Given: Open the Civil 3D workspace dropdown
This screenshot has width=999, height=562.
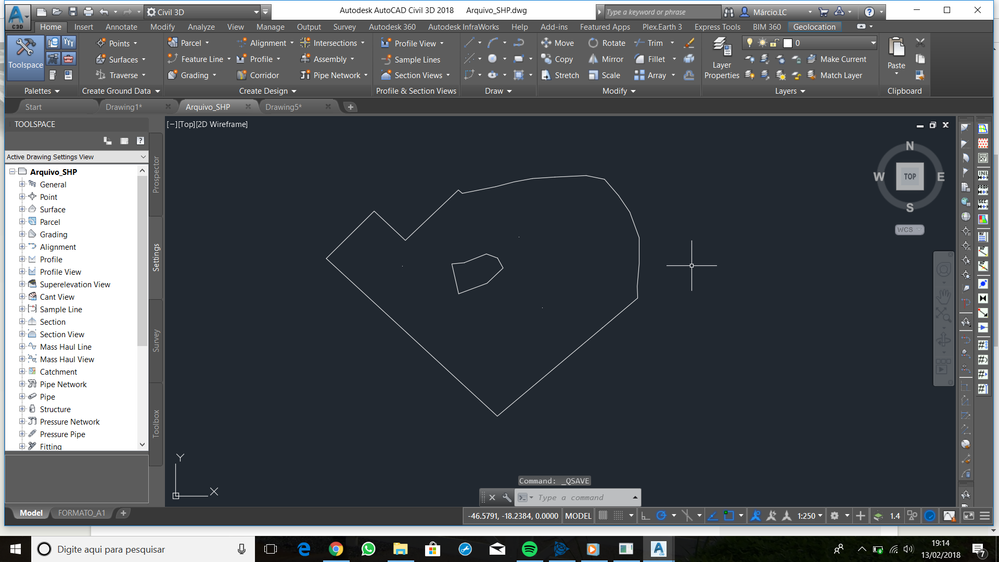Looking at the screenshot, I should click(203, 11).
